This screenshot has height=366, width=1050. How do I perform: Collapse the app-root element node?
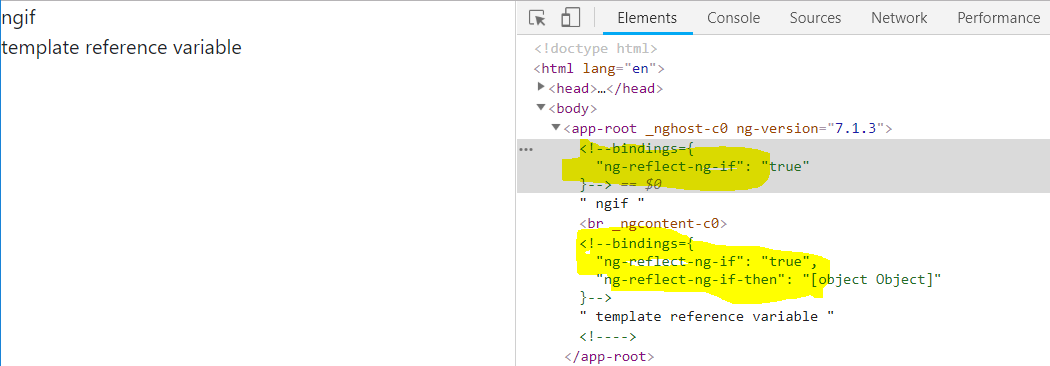[556, 127]
